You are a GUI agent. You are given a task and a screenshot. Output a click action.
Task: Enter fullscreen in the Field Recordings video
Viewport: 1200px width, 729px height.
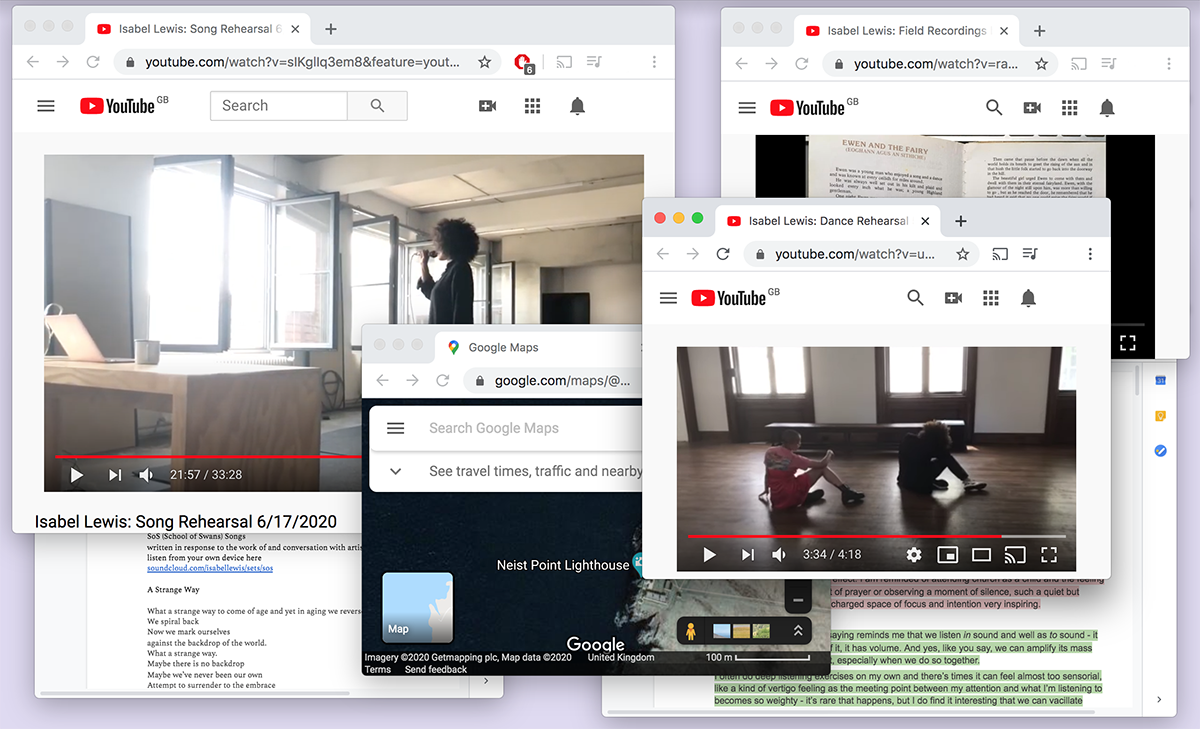coord(1128,343)
